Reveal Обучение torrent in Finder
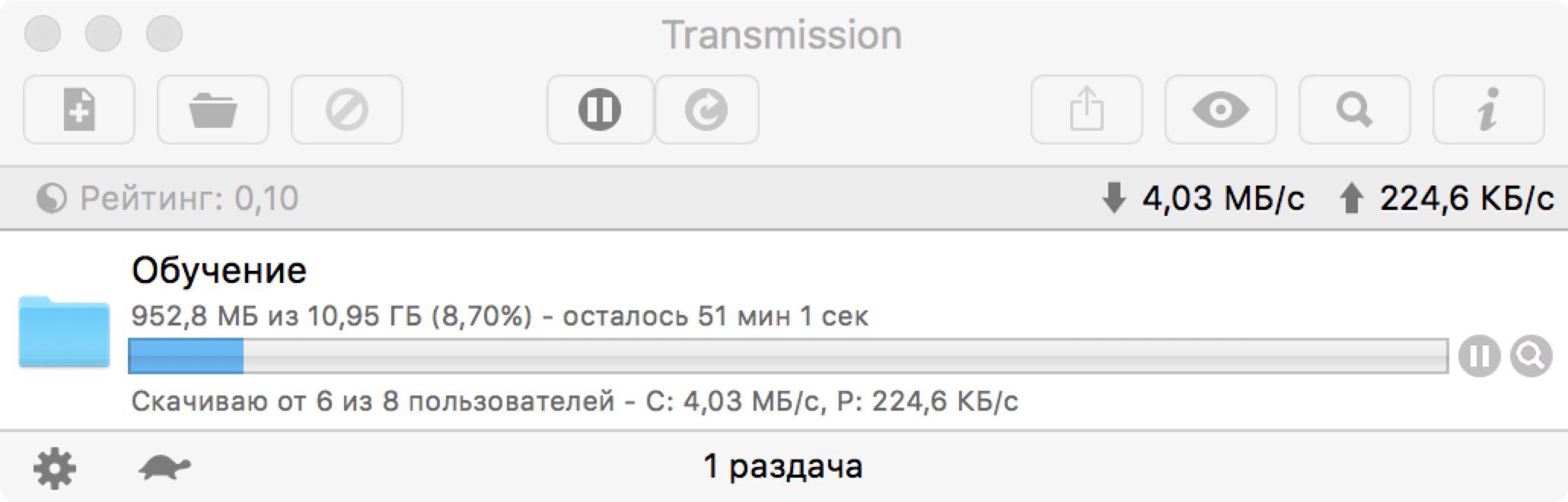This screenshot has width=1568, height=502. pos(1531,356)
